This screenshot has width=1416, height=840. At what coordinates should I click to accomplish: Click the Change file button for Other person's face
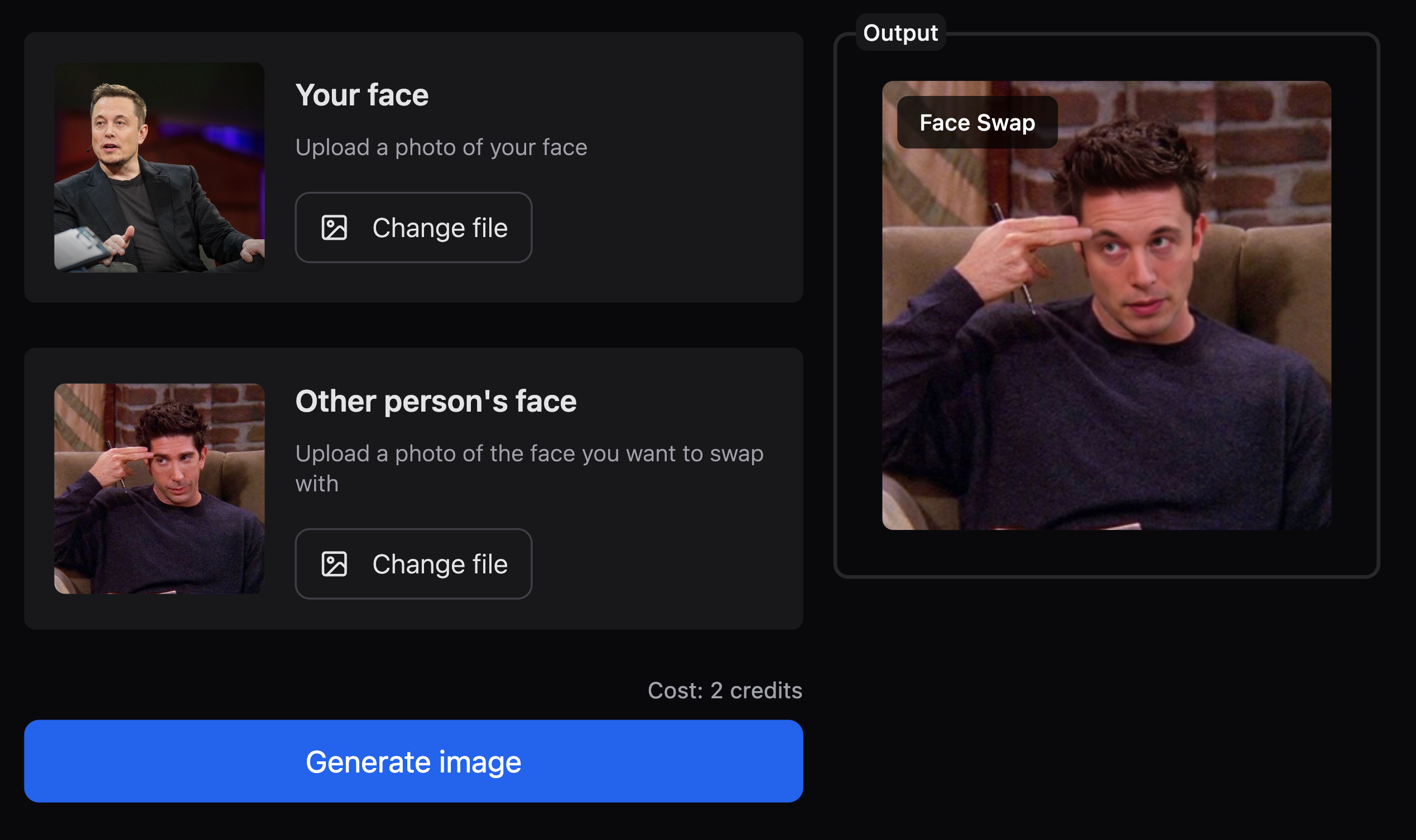413,563
